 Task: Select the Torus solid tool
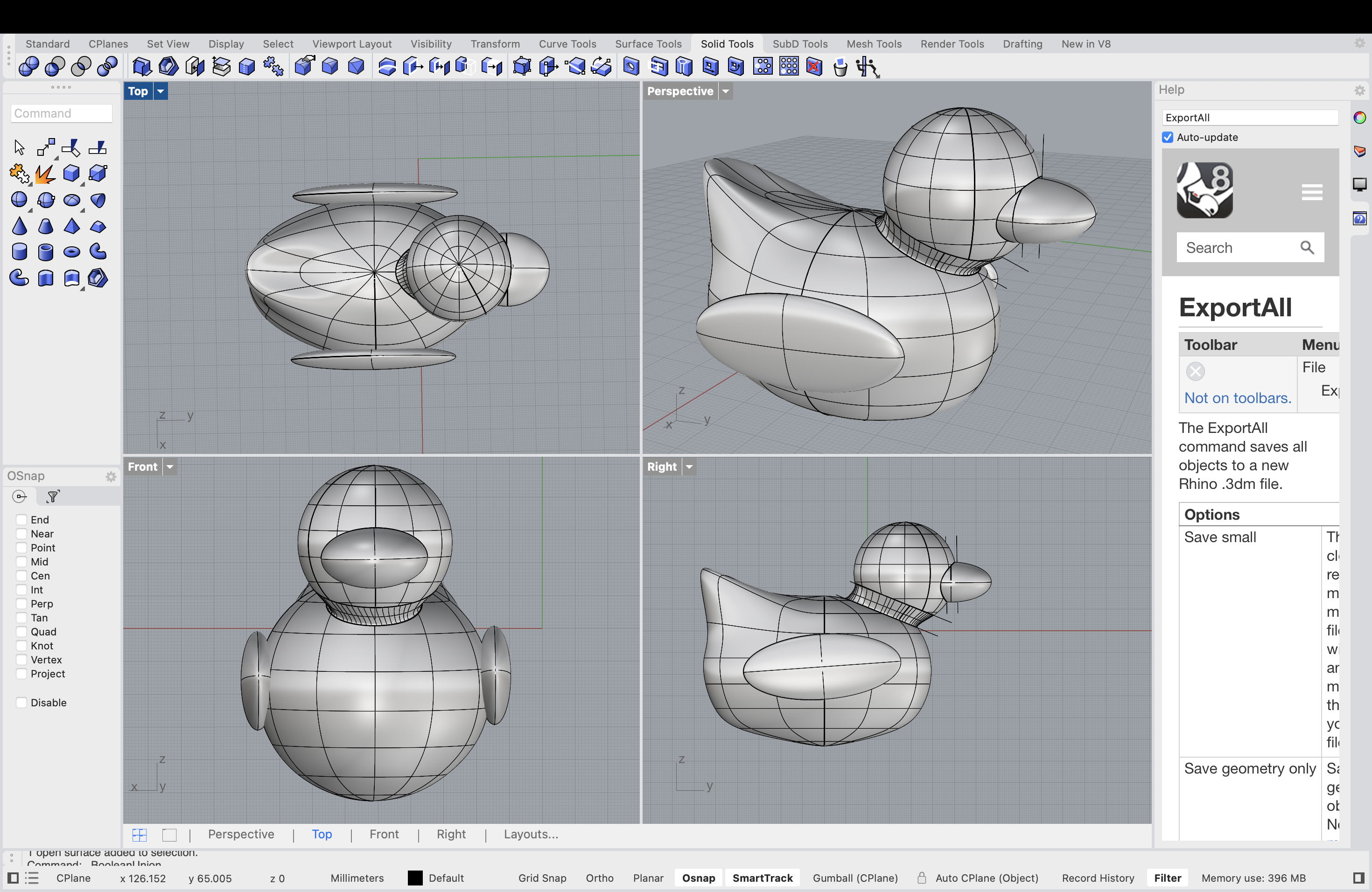point(71,252)
